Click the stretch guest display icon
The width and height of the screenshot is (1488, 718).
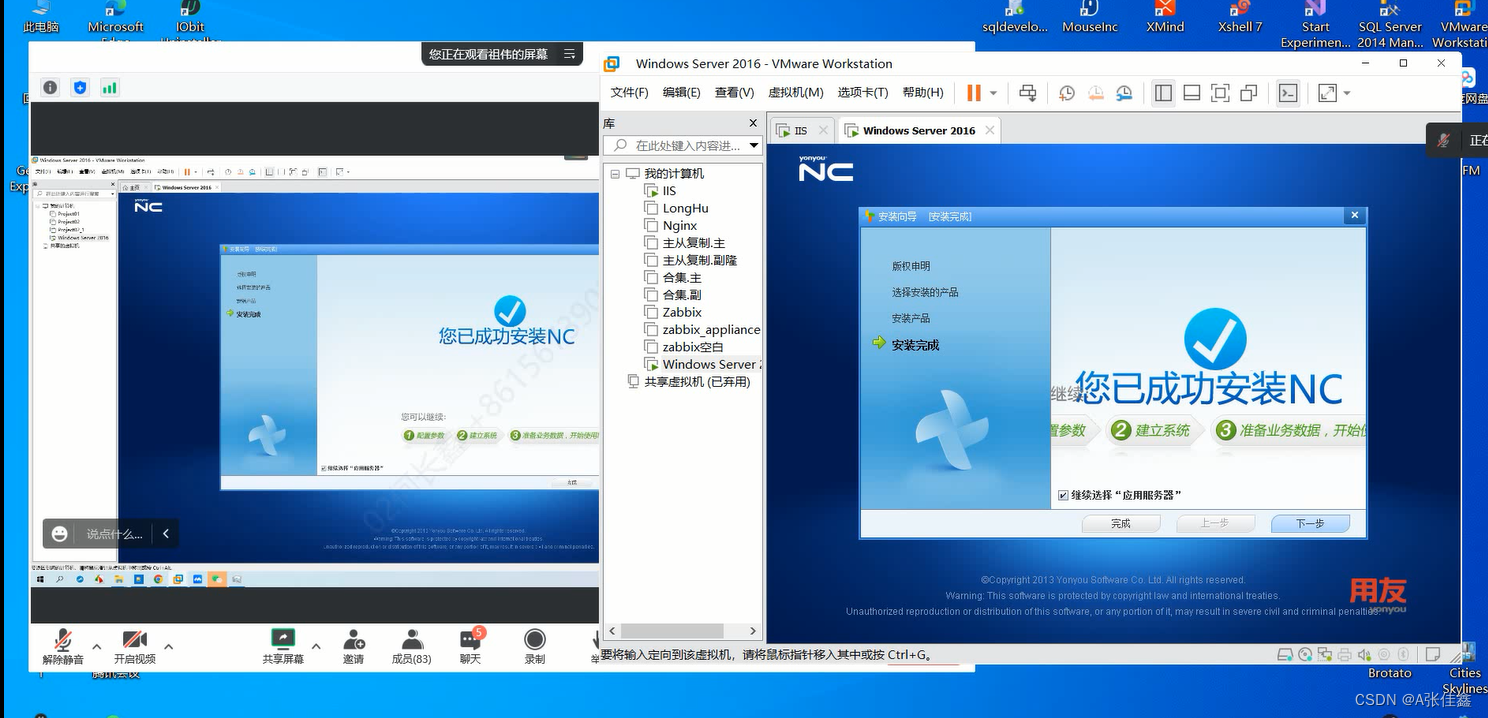1327,93
